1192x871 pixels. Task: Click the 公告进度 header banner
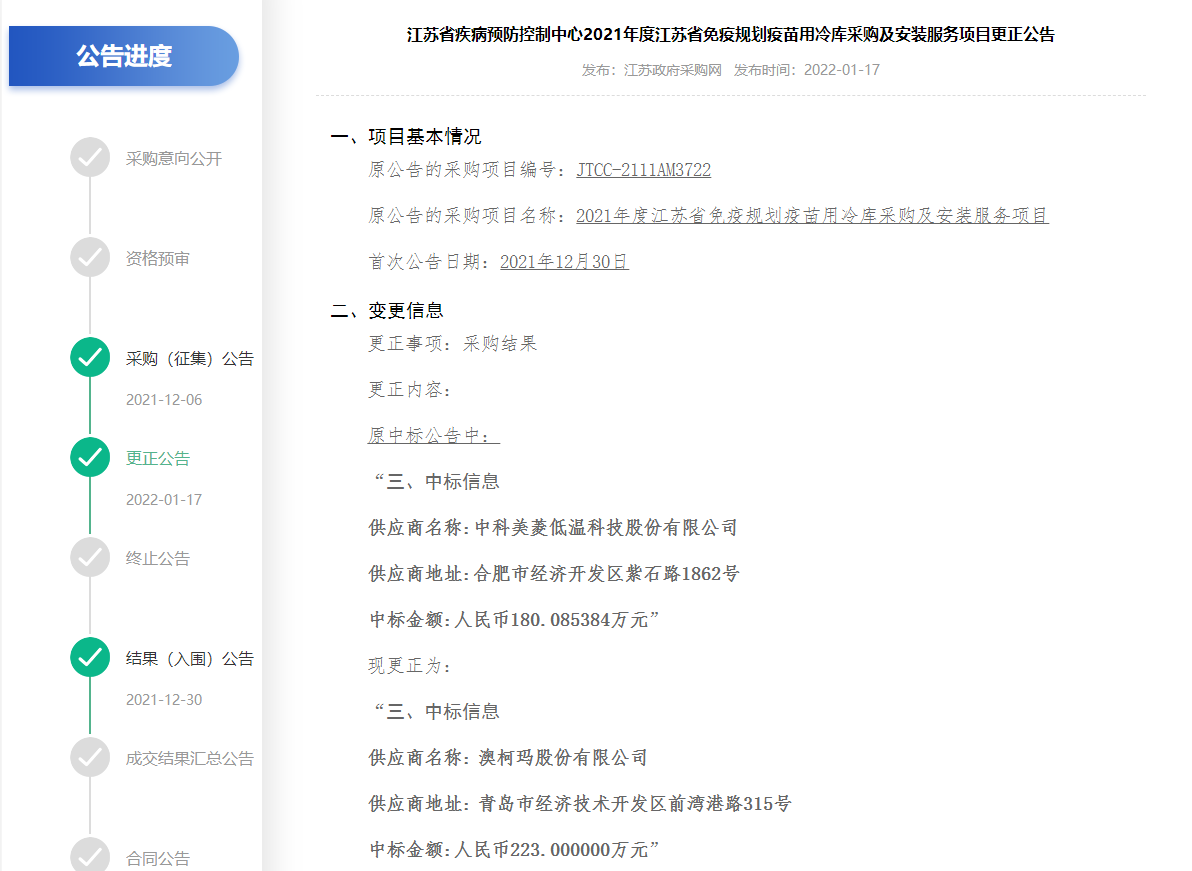tap(124, 56)
